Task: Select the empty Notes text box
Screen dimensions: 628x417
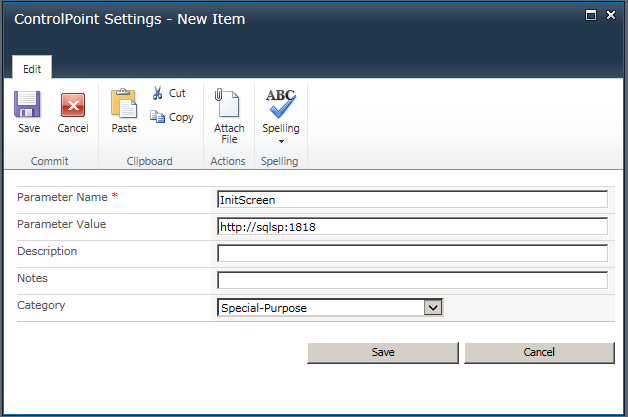Action: (412, 281)
